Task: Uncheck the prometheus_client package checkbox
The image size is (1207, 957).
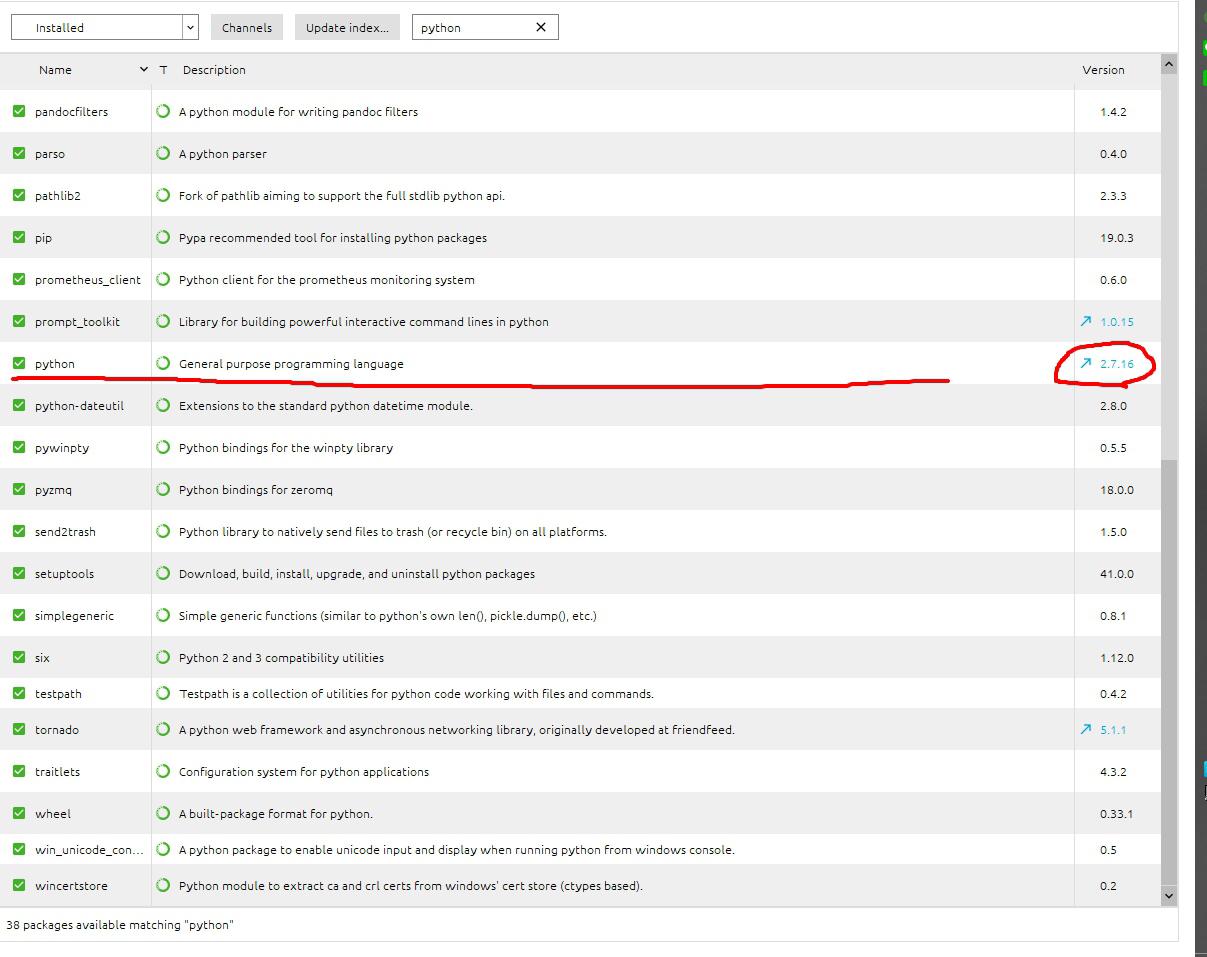Action: 19,279
